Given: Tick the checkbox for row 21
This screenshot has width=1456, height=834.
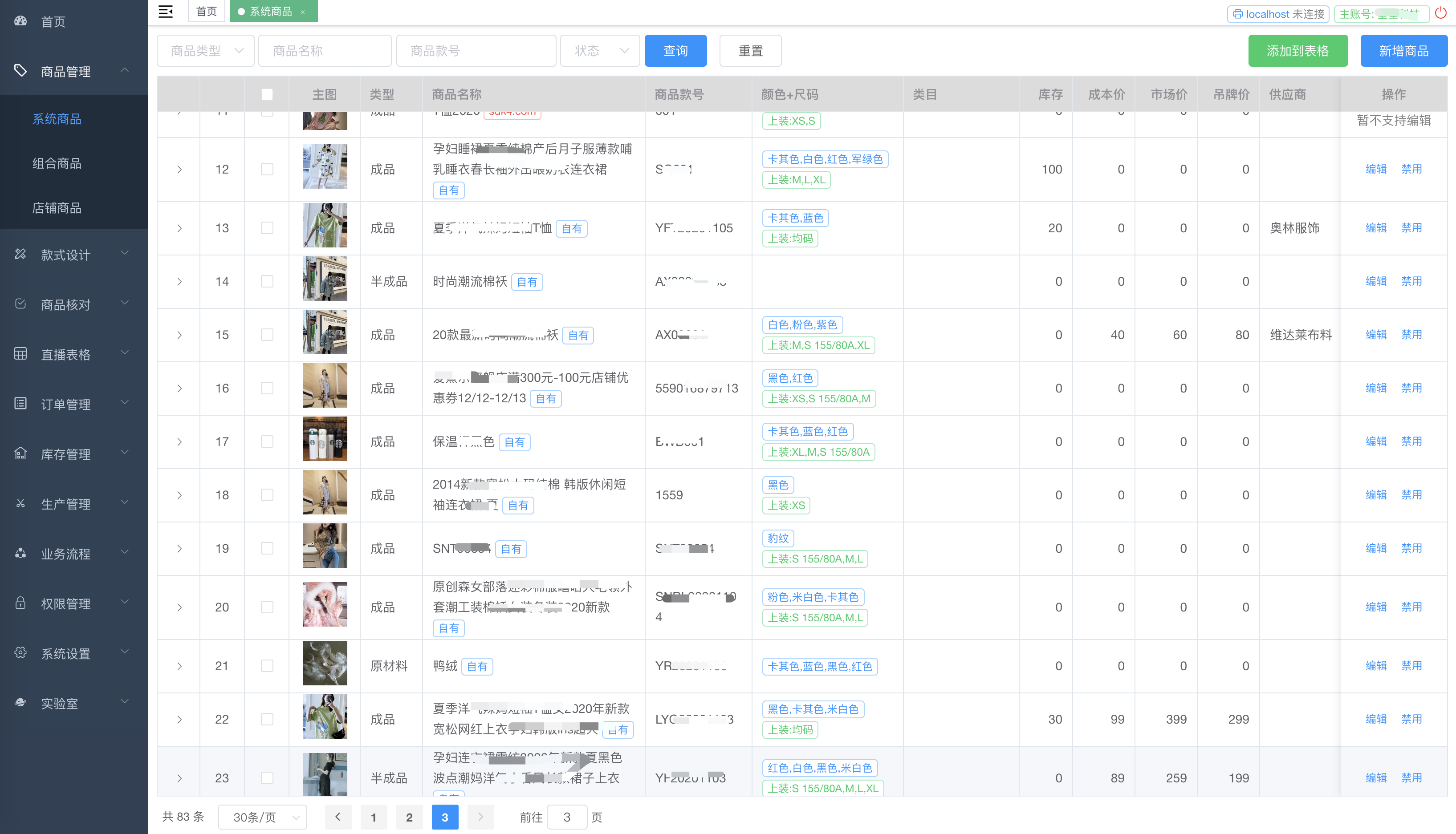Looking at the screenshot, I should 267,666.
